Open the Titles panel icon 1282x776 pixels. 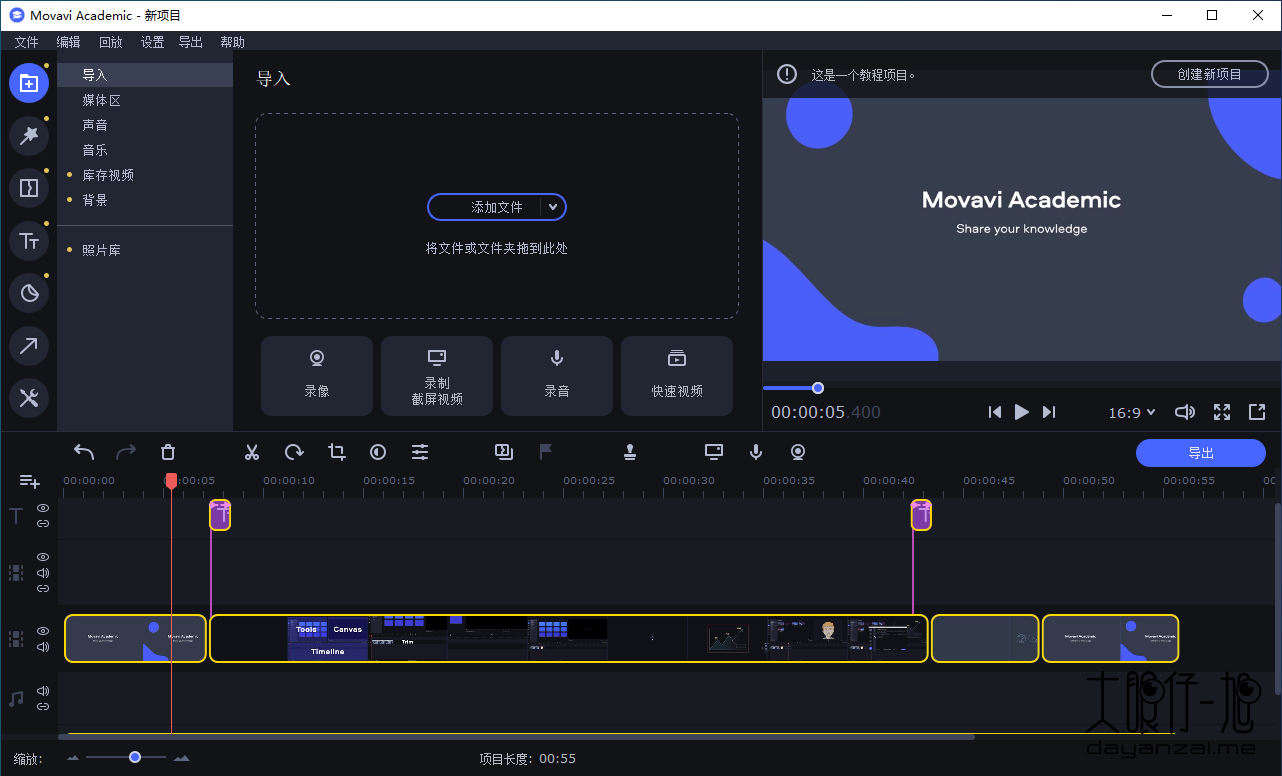pos(29,241)
